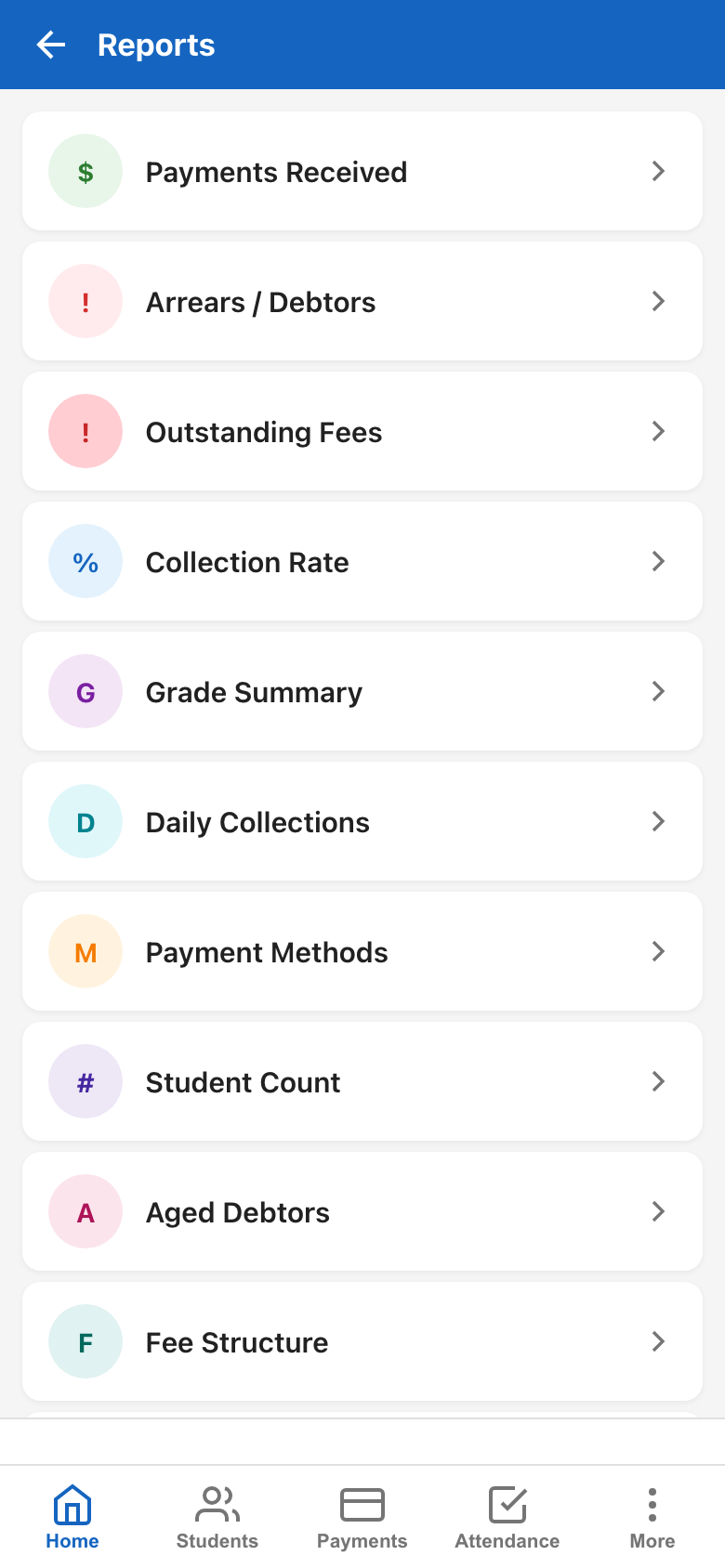Expand Arrears / Debtors via its chevron
This screenshot has height=1568, width=725.
pos(658,301)
